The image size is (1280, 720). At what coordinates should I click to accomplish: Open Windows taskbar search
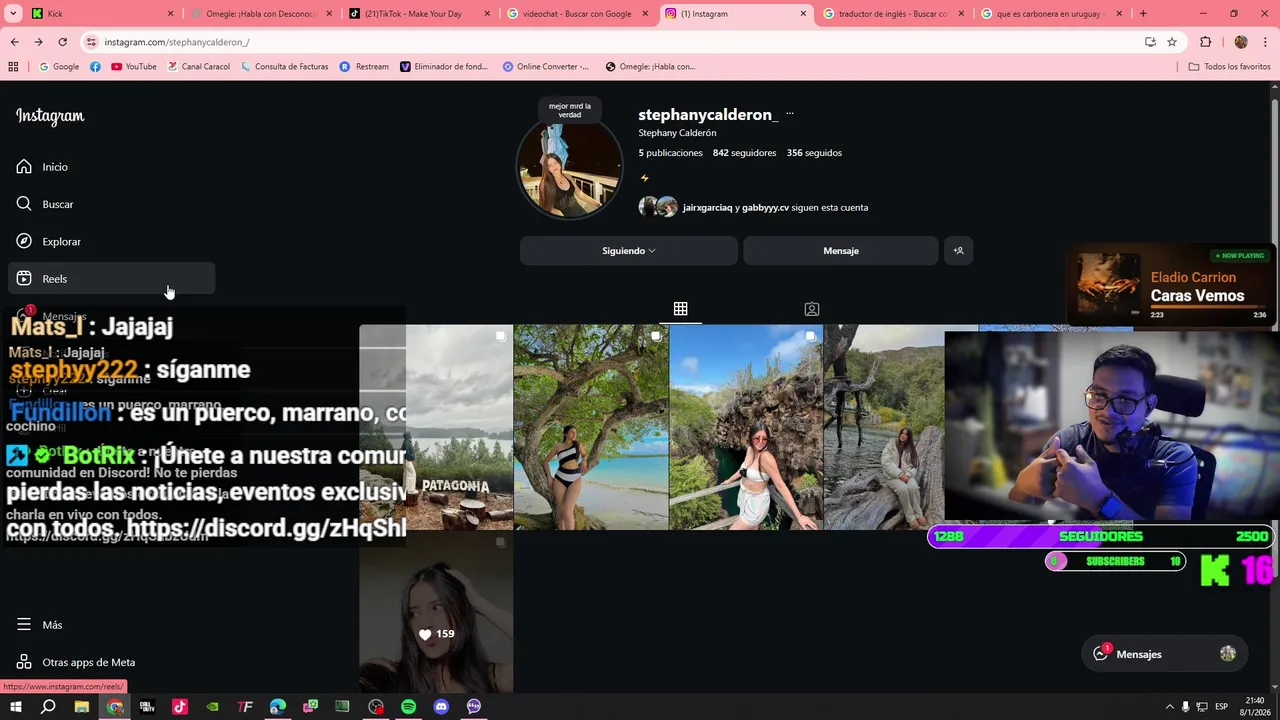click(48, 707)
